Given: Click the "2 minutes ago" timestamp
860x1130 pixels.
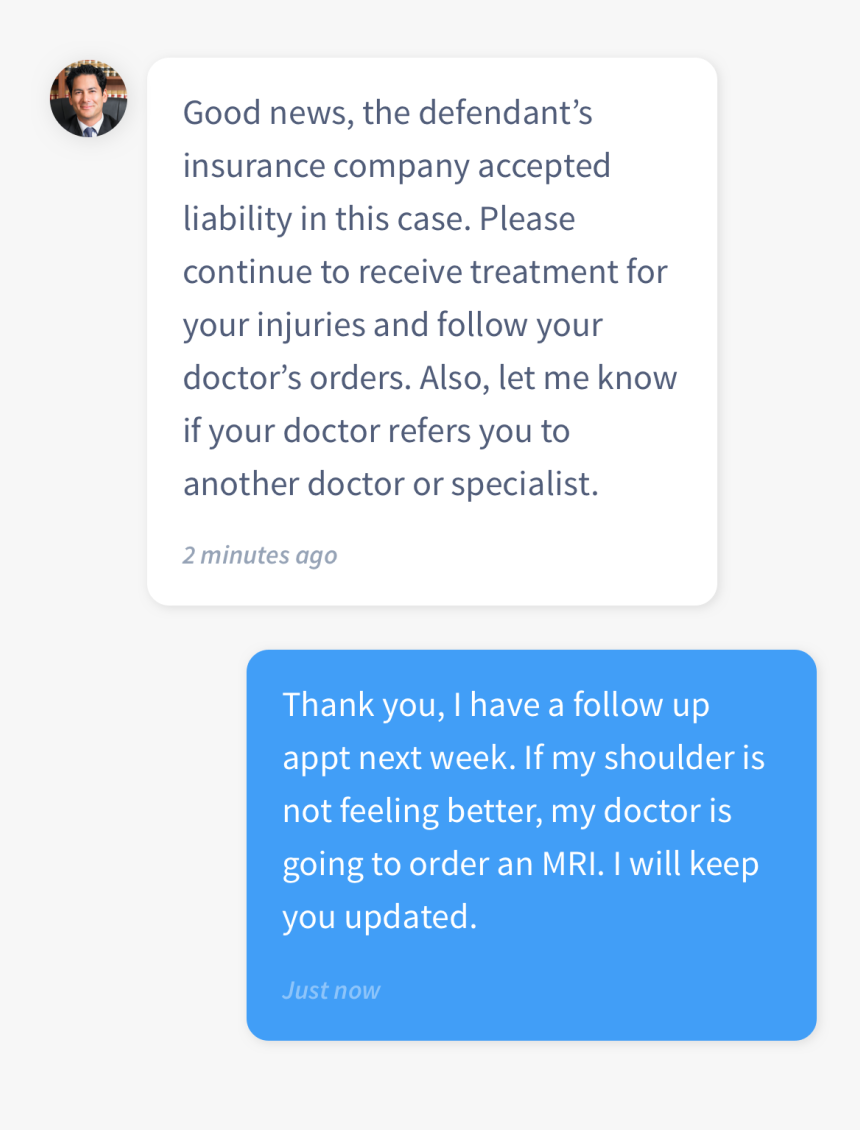Looking at the screenshot, I should (x=260, y=555).
